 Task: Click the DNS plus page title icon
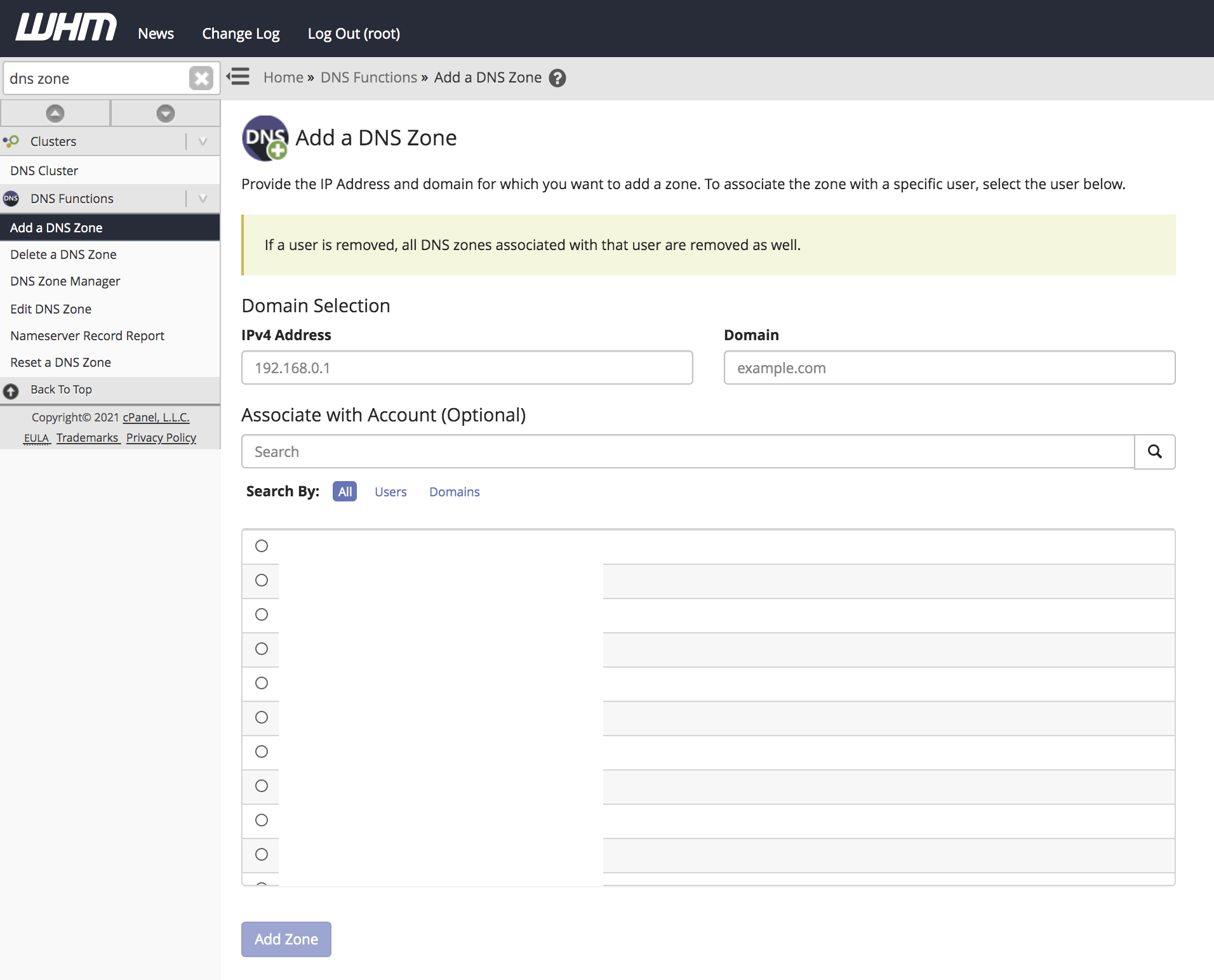click(265, 138)
